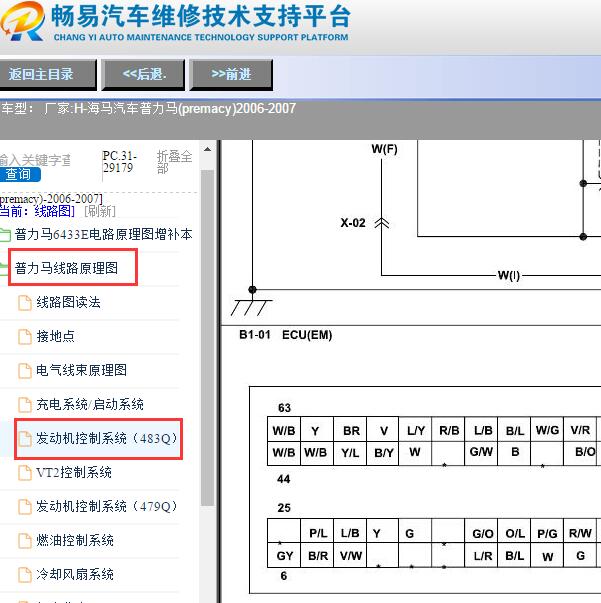
Task: Click the page icon beside 燃油控制系统
Action: click(x=25, y=541)
